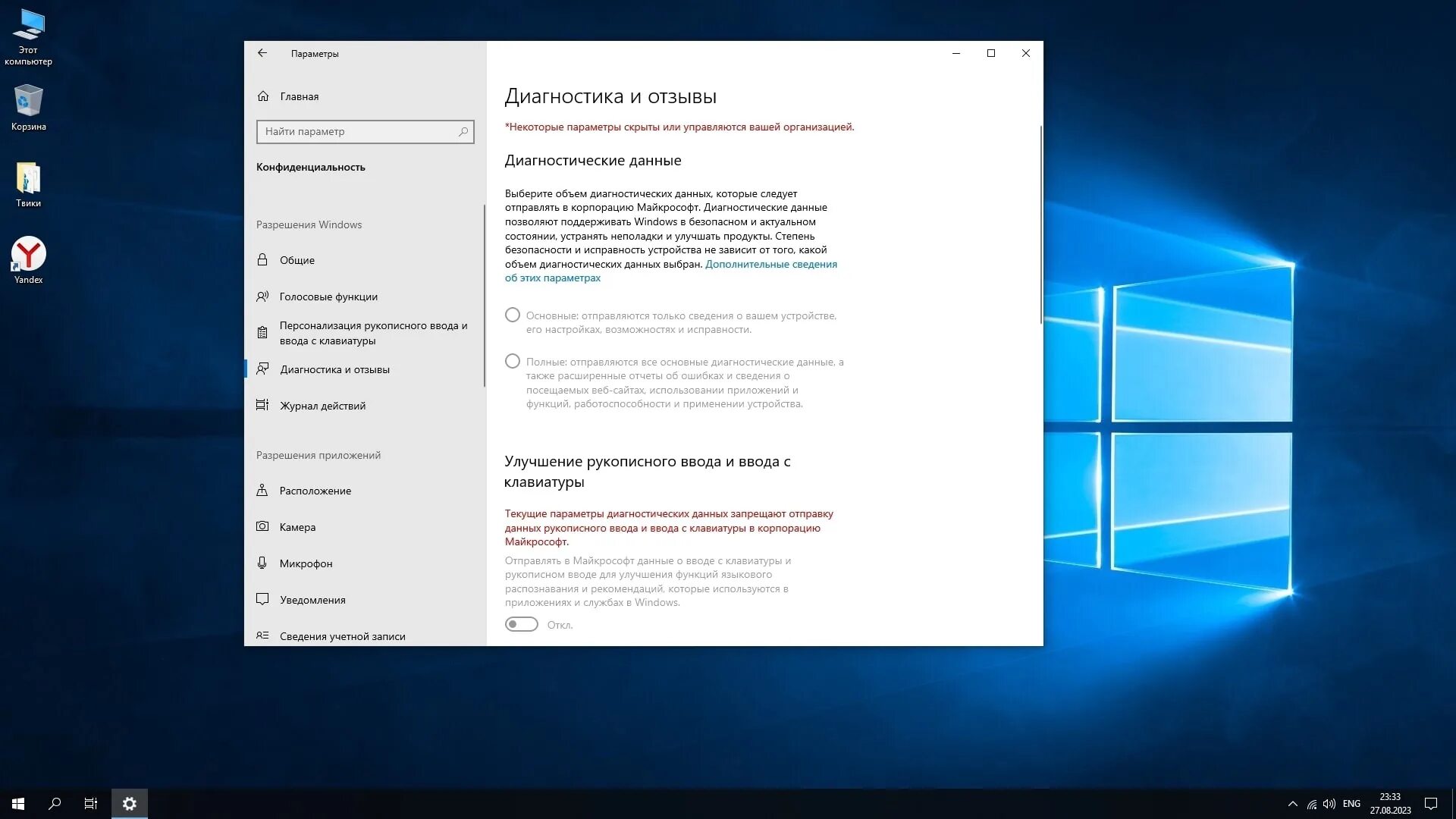Click the Диагностические данные heading

tap(593, 160)
